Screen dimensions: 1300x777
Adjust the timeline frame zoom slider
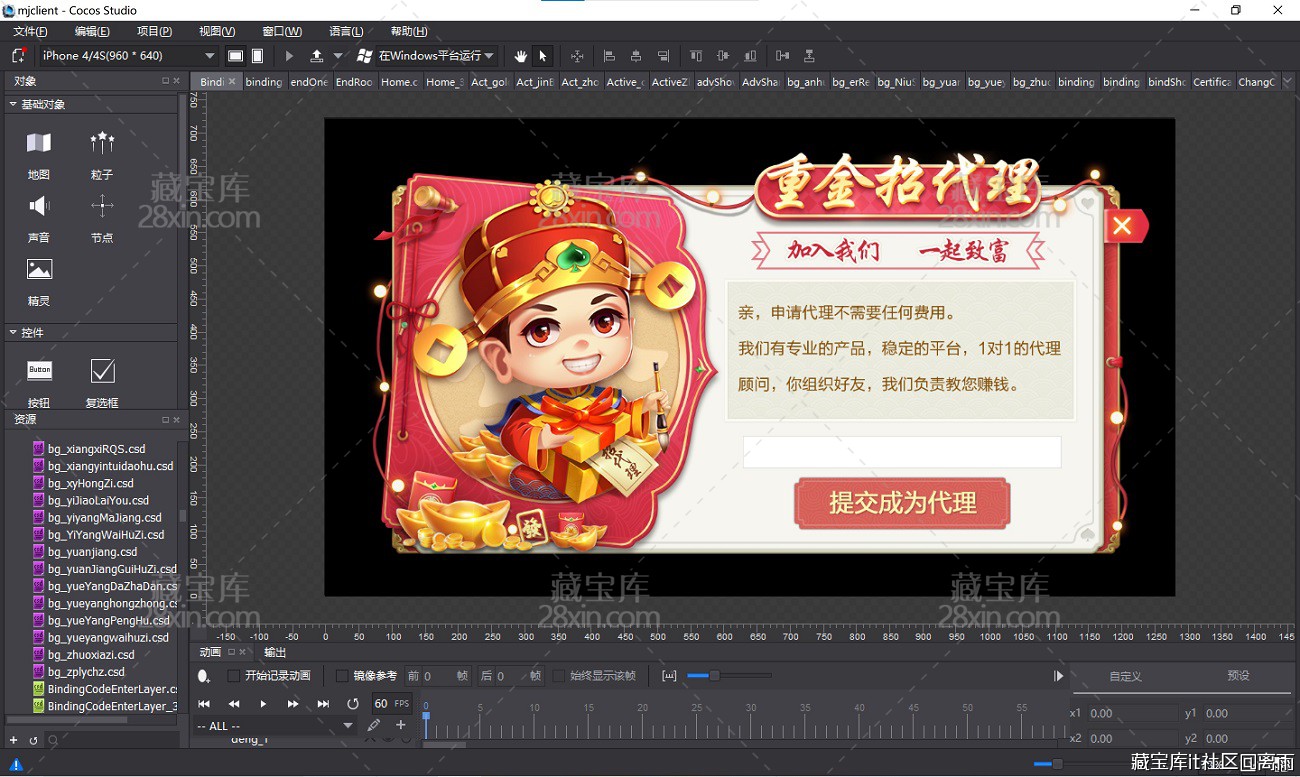(713, 676)
